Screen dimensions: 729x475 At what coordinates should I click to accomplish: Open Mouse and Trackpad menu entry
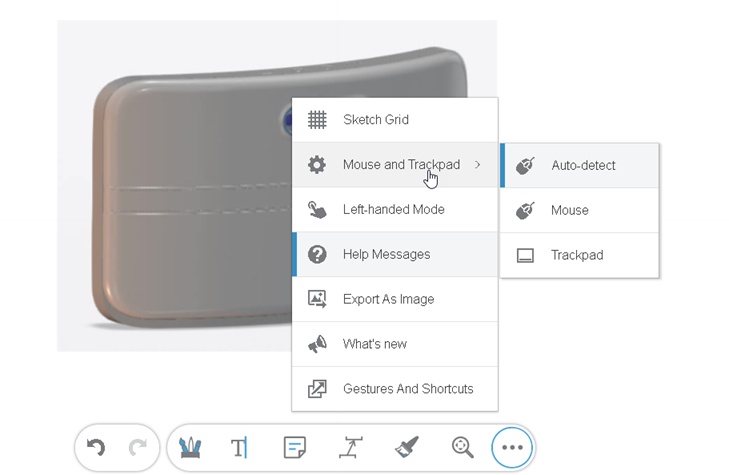tap(395, 165)
